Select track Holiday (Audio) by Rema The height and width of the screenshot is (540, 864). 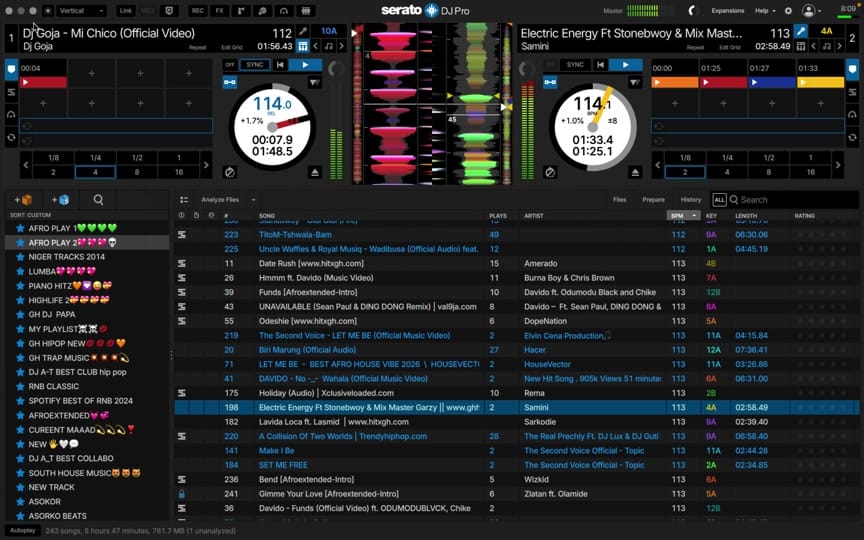[x=517, y=393]
